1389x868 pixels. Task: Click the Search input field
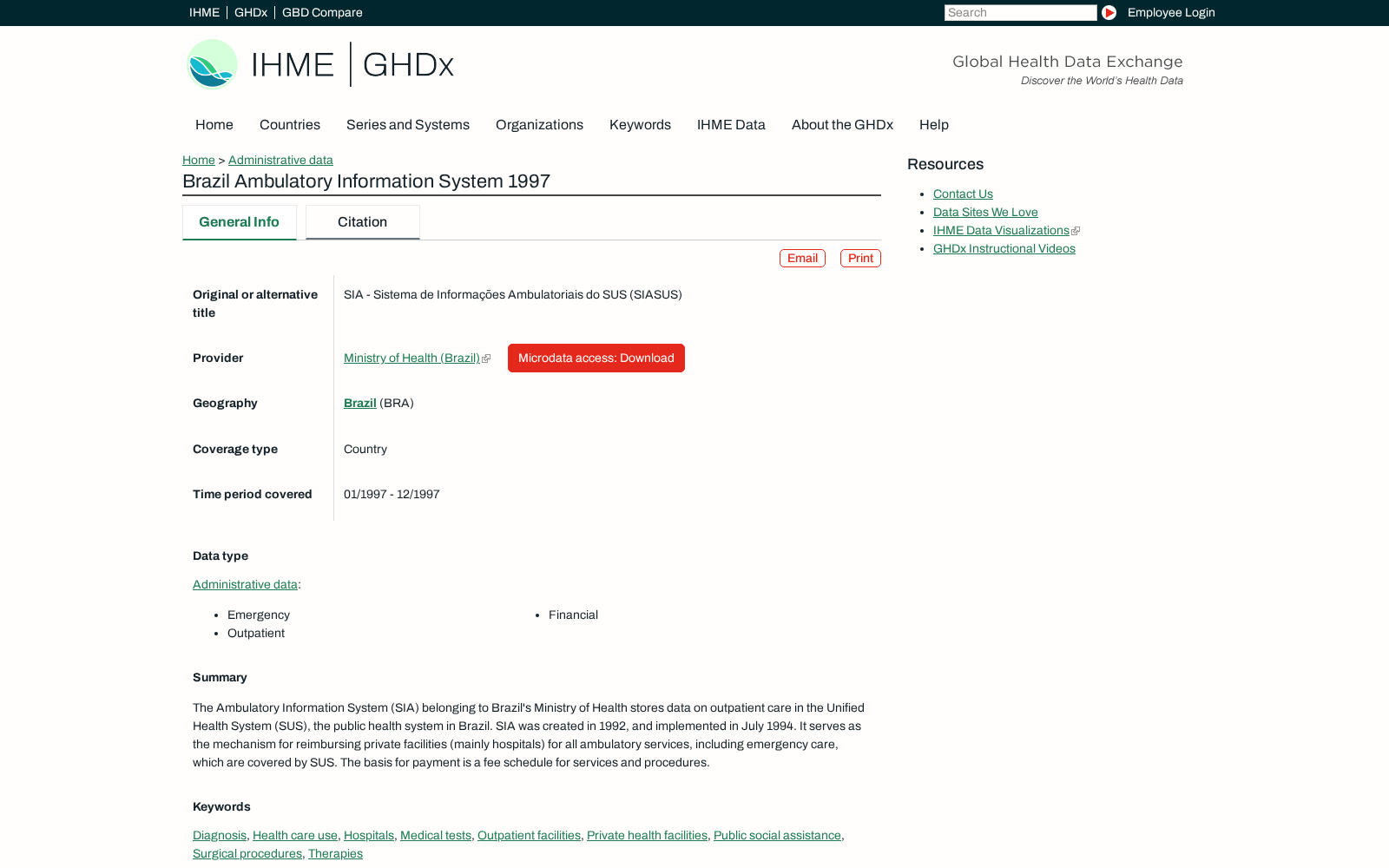tap(1021, 12)
